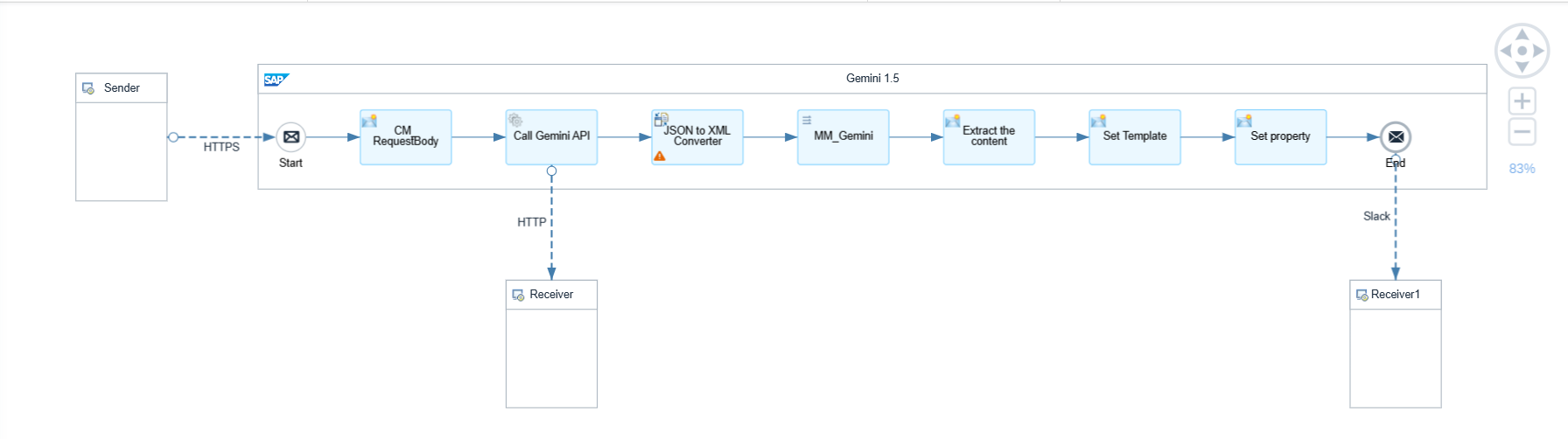Viewport: 1568px width, 439px height.
Task: Click the icon on Set Template step
Action: (1098, 121)
